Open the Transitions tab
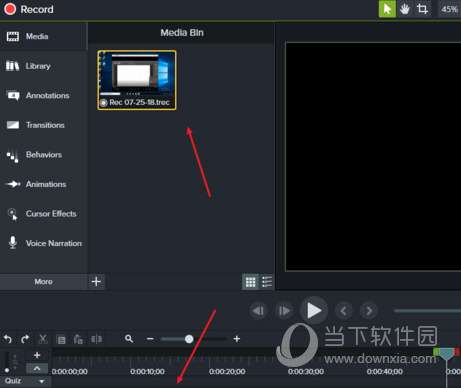 pos(43,125)
